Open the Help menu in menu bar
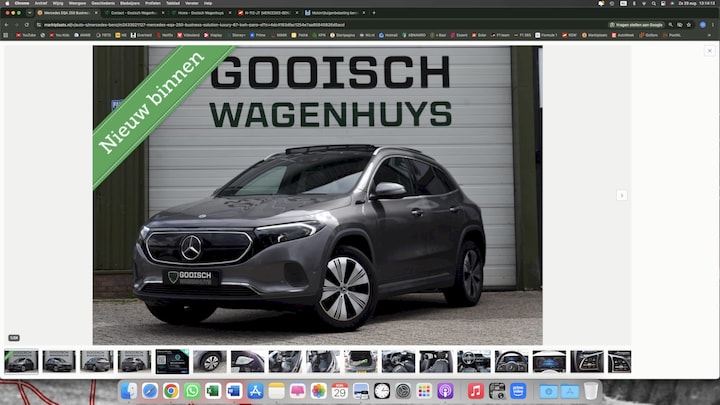This screenshot has height=405, width=720. (208, 3)
